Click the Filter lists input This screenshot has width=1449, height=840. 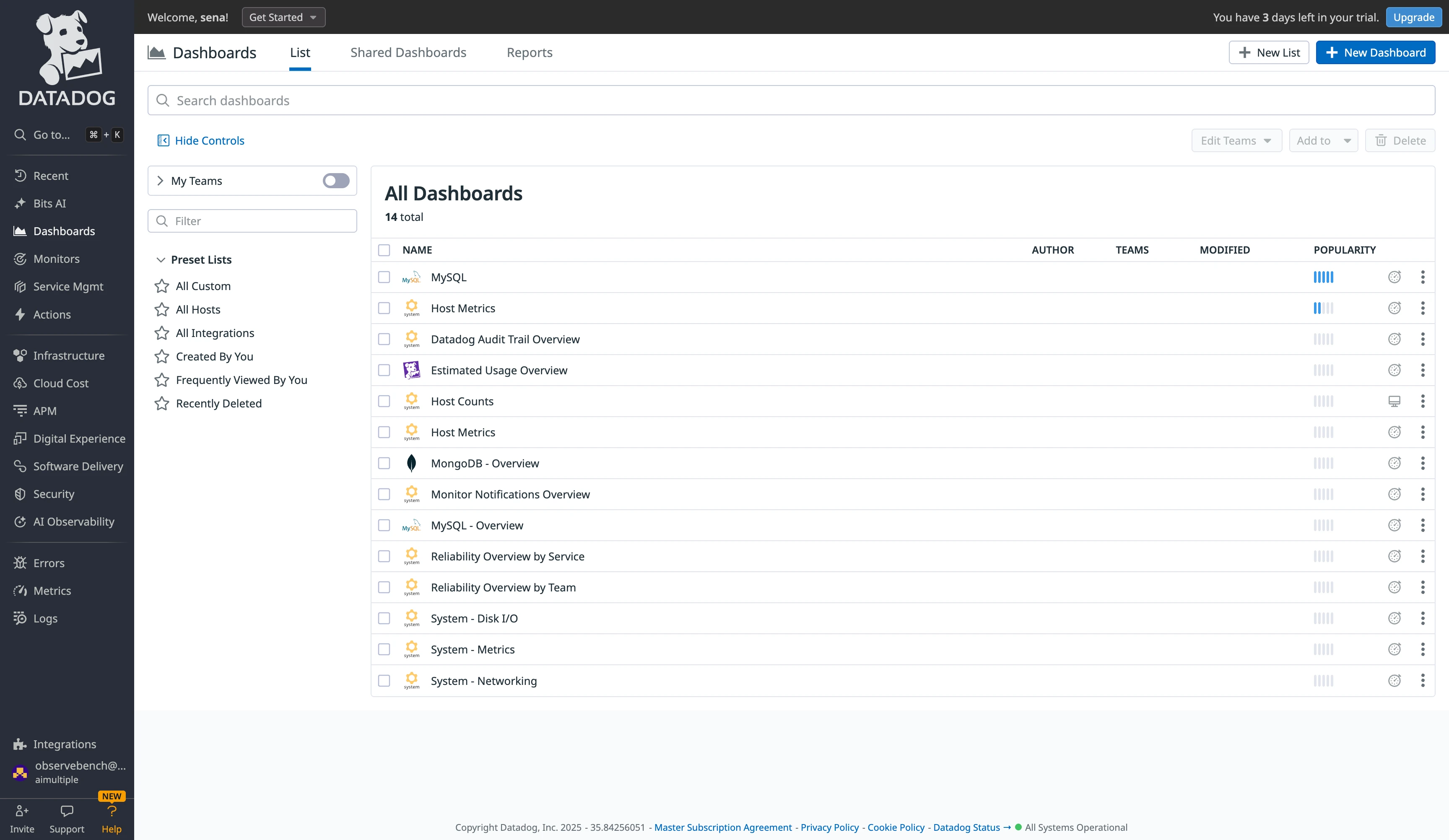point(252,221)
